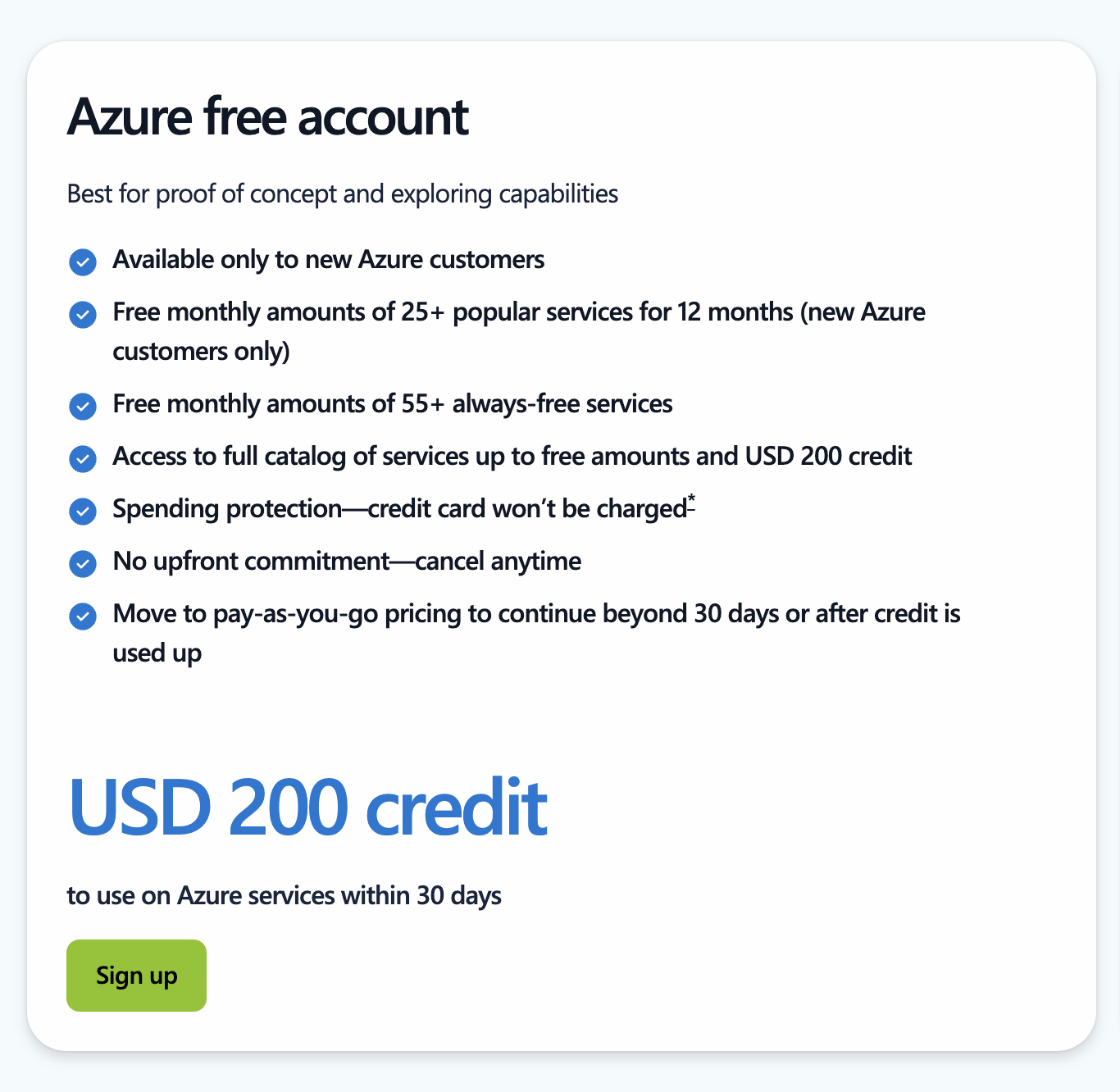Click the text 'Available only to new Azure customers'
The width and height of the screenshot is (1120, 1092).
[329, 260]
